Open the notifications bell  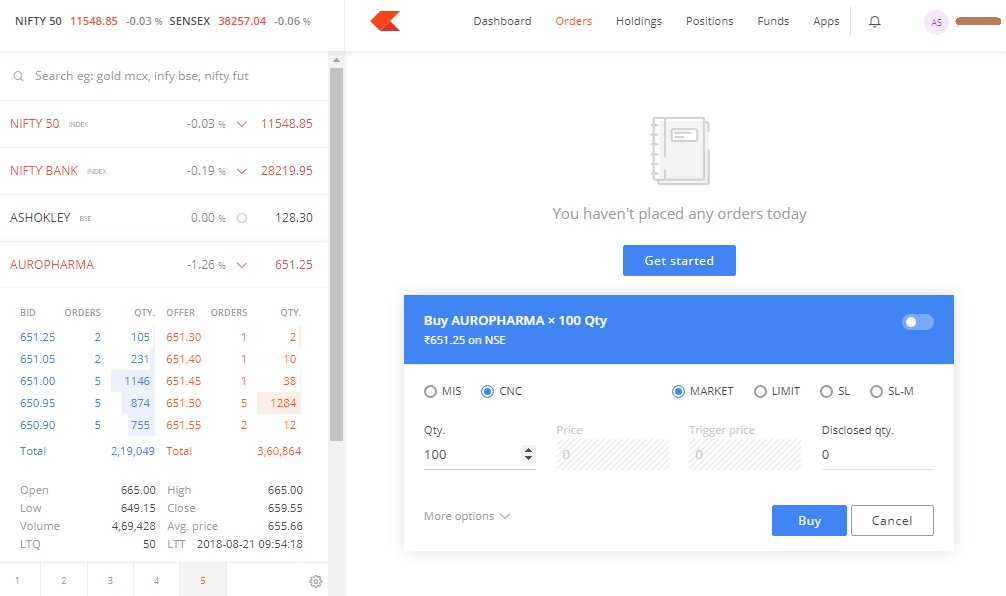pos(874,22)
